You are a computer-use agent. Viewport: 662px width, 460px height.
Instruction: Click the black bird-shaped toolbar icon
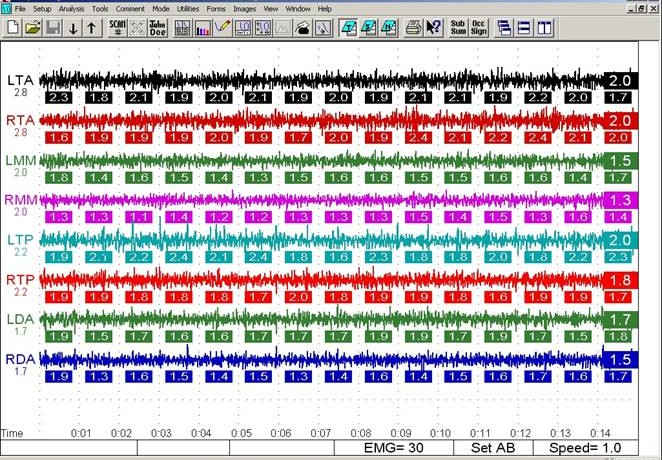click(303, 28)
